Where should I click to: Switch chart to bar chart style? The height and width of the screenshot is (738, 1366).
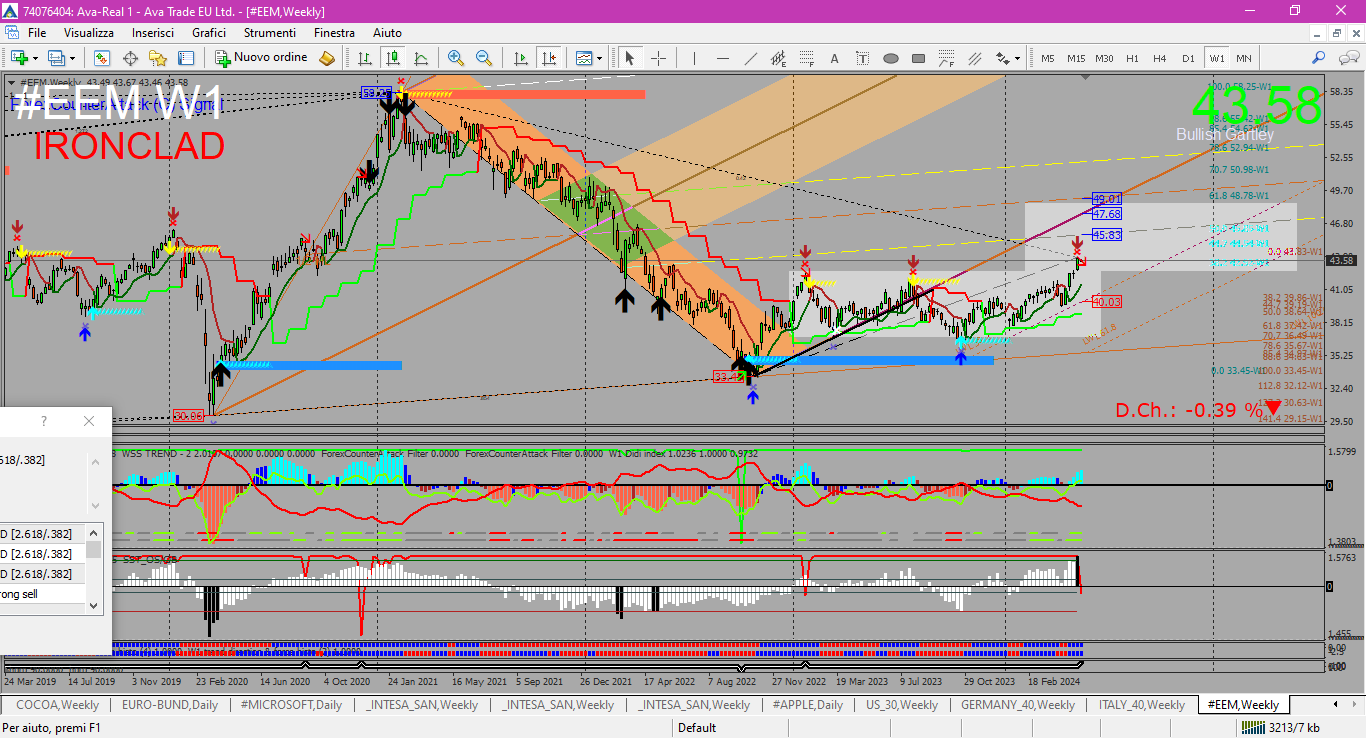click(365, 58)
